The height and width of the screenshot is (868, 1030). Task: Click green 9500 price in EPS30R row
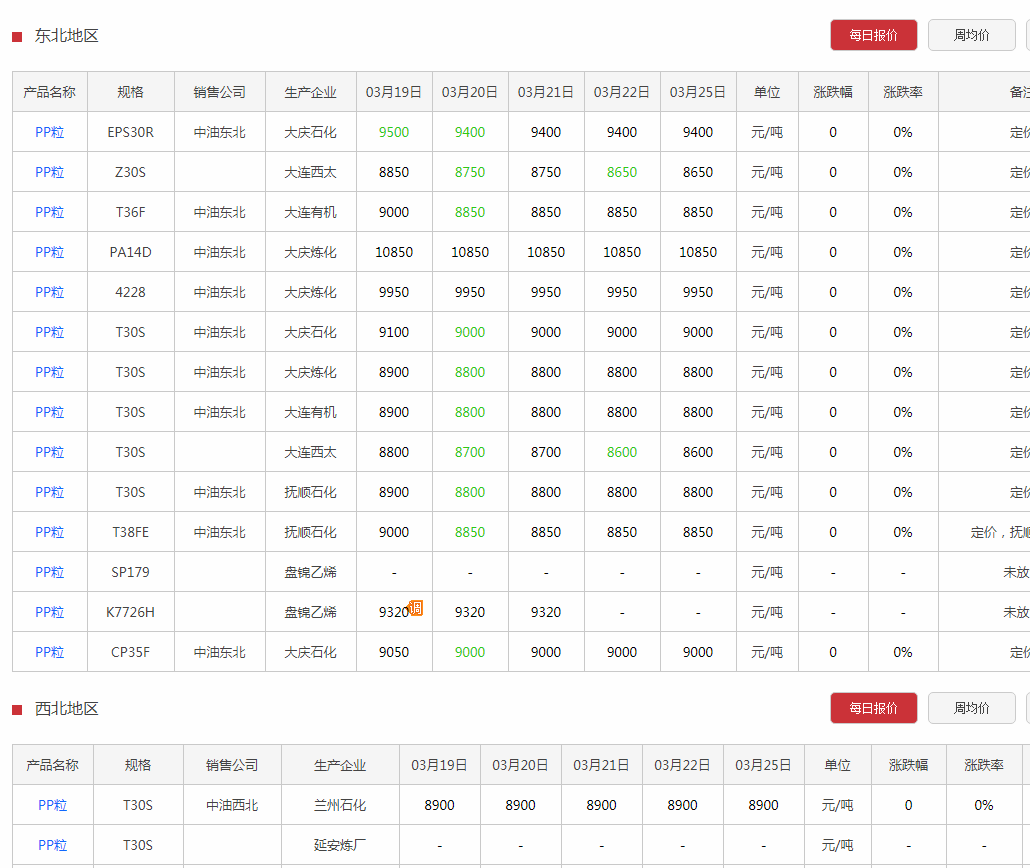pyautogui.click(x=394, y=132)
